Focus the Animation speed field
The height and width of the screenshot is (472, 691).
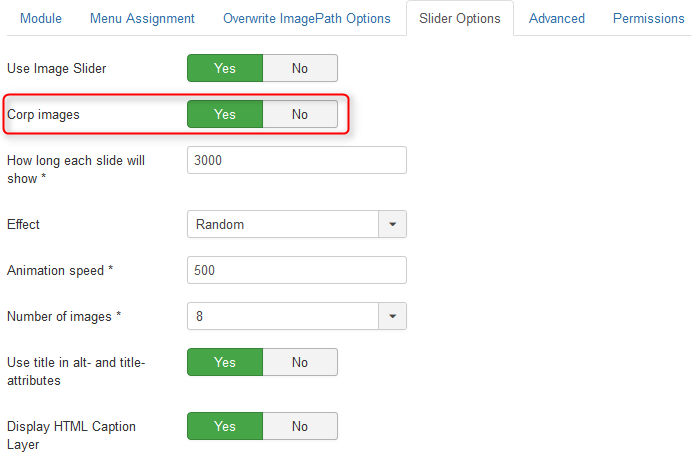pyautogui.click(x=296, y=270)
